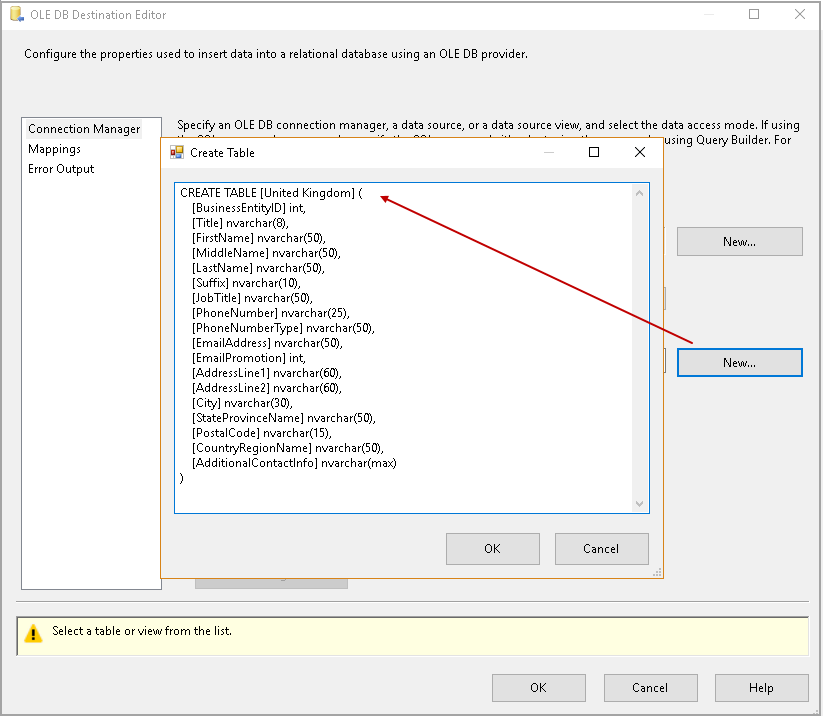Screen dimensions: 823x716
Task: Maximize the Create Table dialog
Action: (x=594, y=152)
